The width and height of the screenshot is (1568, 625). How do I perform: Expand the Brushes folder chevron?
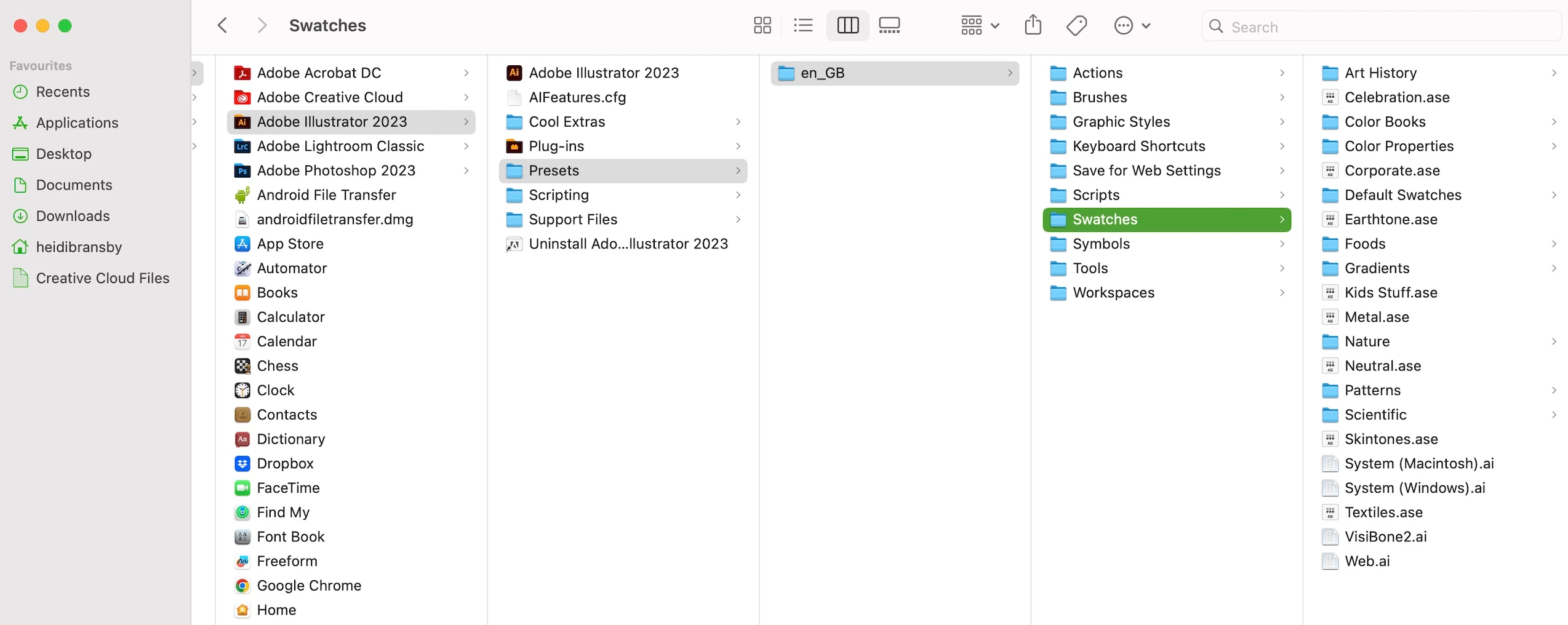(1282, 97)
